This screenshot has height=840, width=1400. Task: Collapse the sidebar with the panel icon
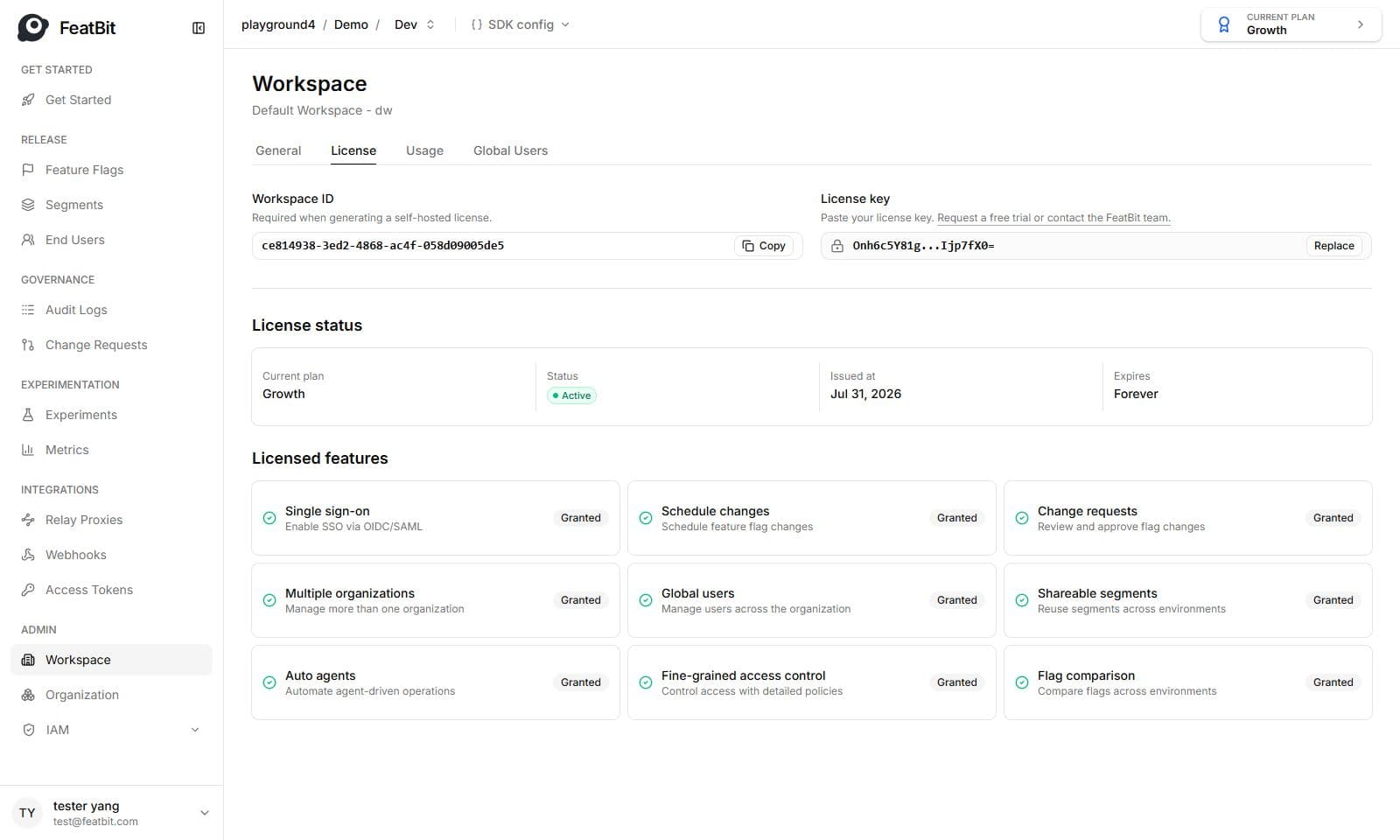click(199, 28)
